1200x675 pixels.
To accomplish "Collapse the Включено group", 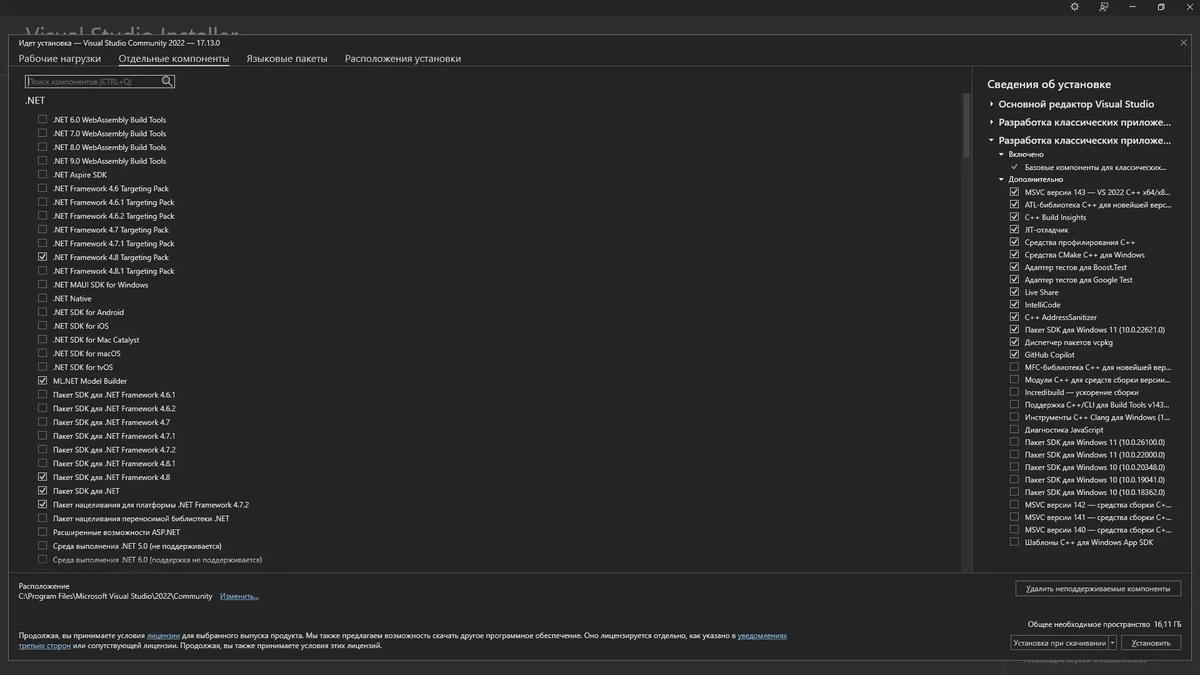I will (1001, 155).
